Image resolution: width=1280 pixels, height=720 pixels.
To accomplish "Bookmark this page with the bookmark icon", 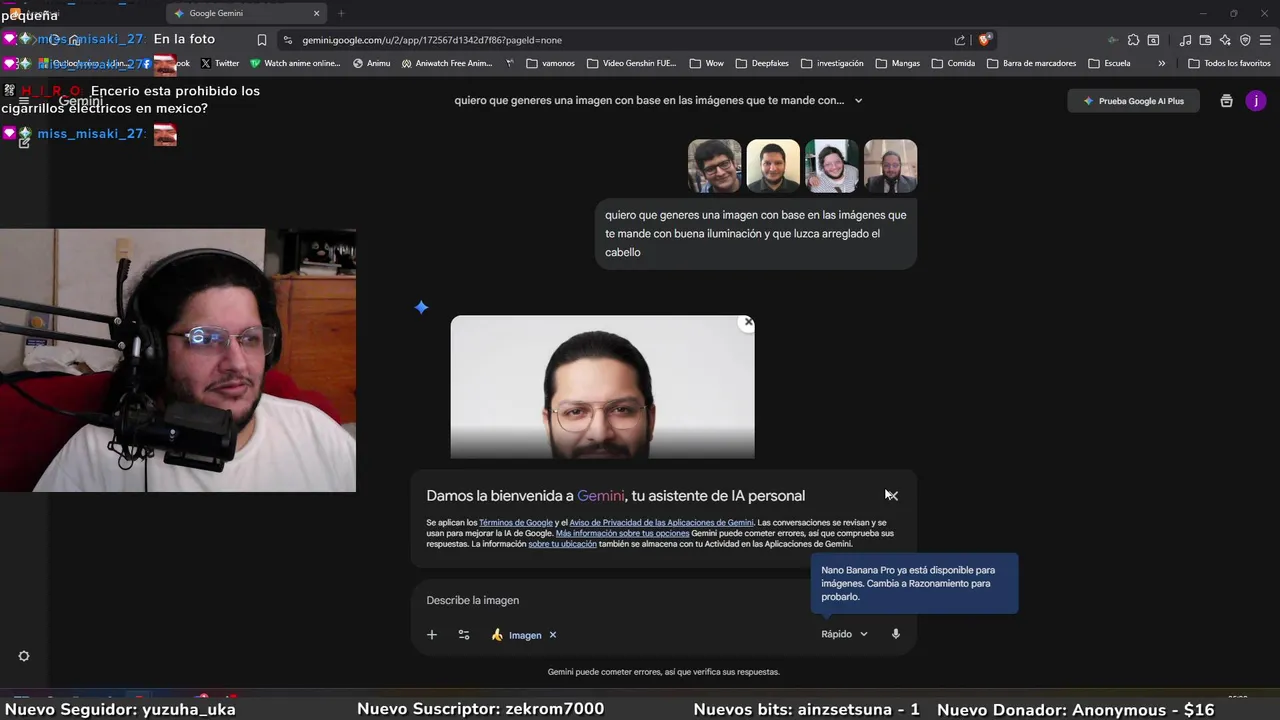I will pyautogui.click(x=262, y=40).
